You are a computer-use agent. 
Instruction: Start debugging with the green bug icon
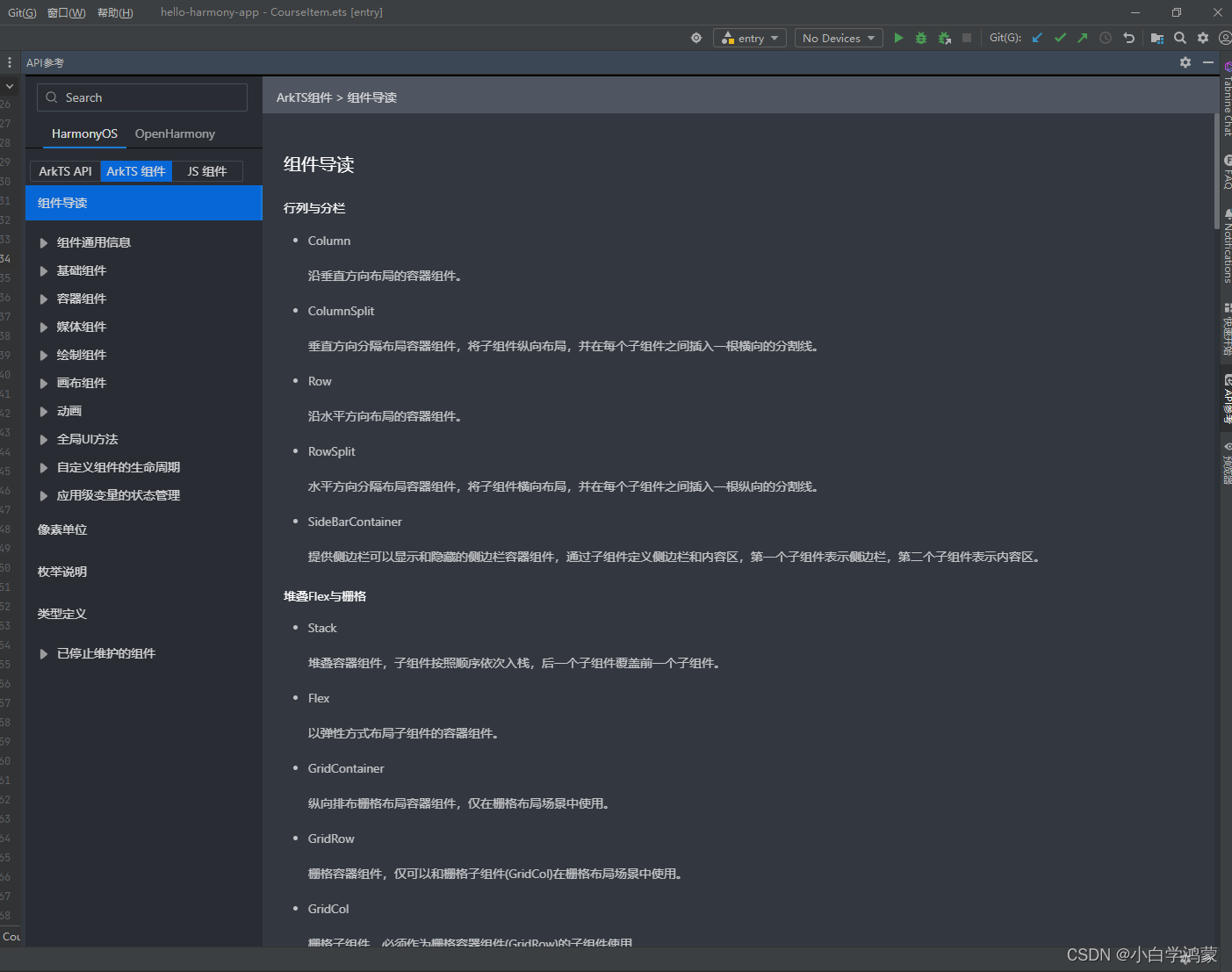coord(921,38)
